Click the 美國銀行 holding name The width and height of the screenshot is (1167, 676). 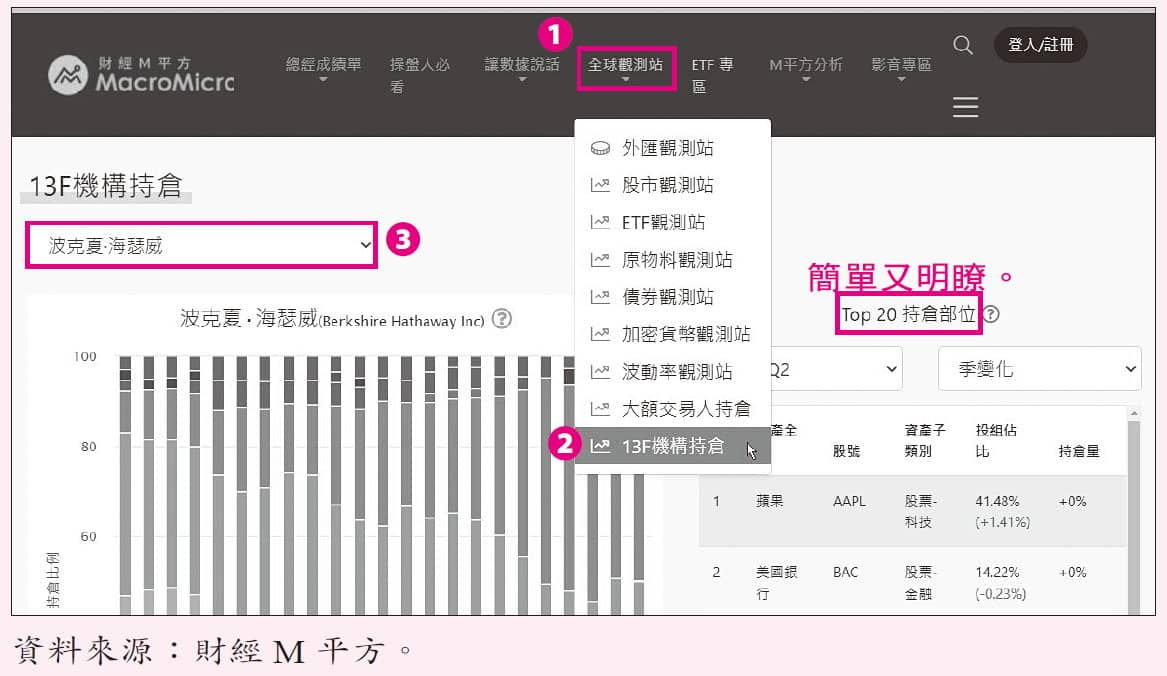click(x=776, y=582)
